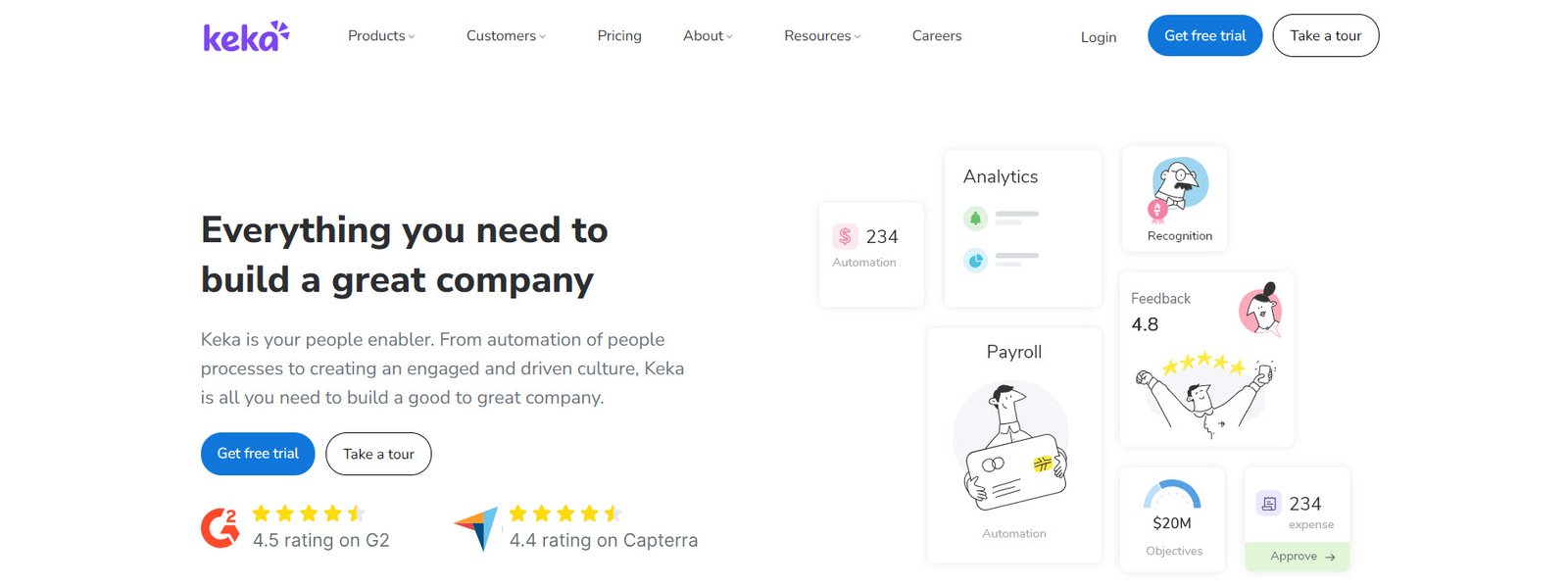The width and height of the screenshot is (1568, 587).
Task: Click the G2 logo icon
Action: coord(220,527)
